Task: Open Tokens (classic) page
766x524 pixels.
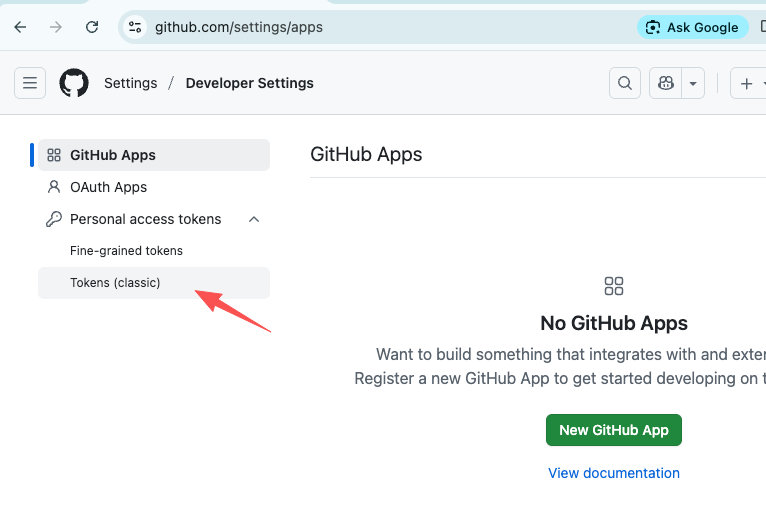Action: 115,283
